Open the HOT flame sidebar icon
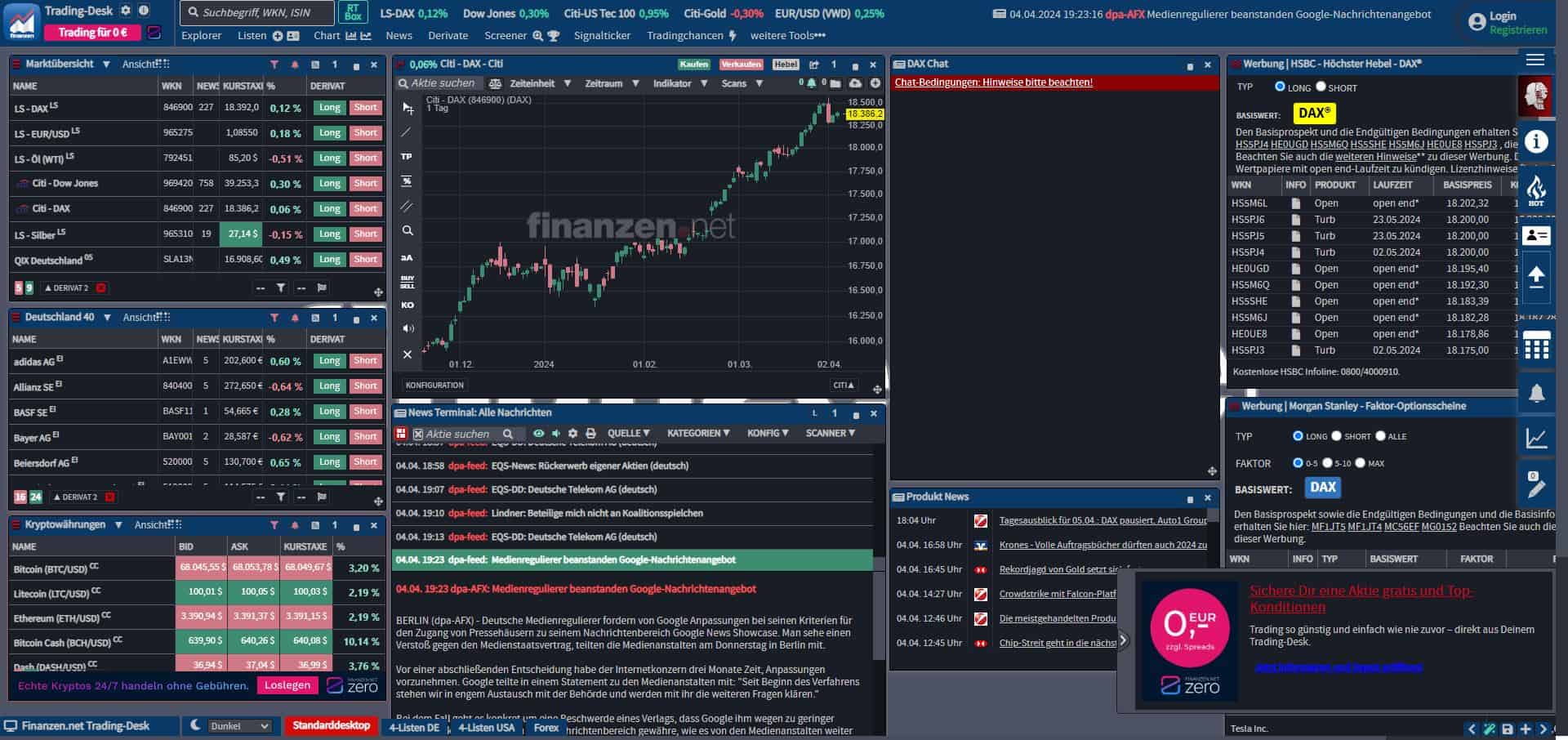This screenshot has width=1568, height=740. click(x=1535, y=192)
